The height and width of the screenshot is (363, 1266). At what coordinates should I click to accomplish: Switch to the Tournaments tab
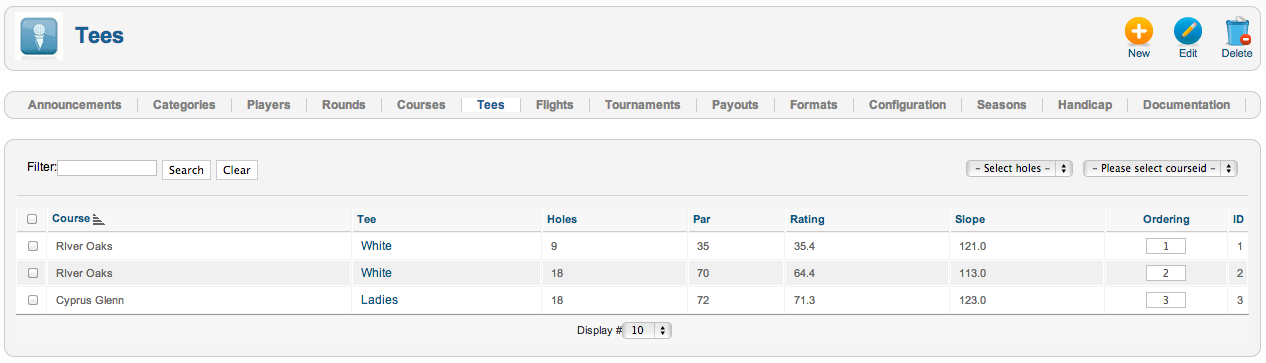click(x=642, y=105)
